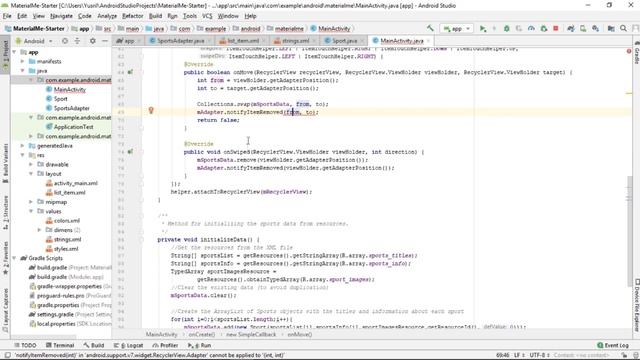
Task: Expand the mipmap folder
Action: coord(31,202)
